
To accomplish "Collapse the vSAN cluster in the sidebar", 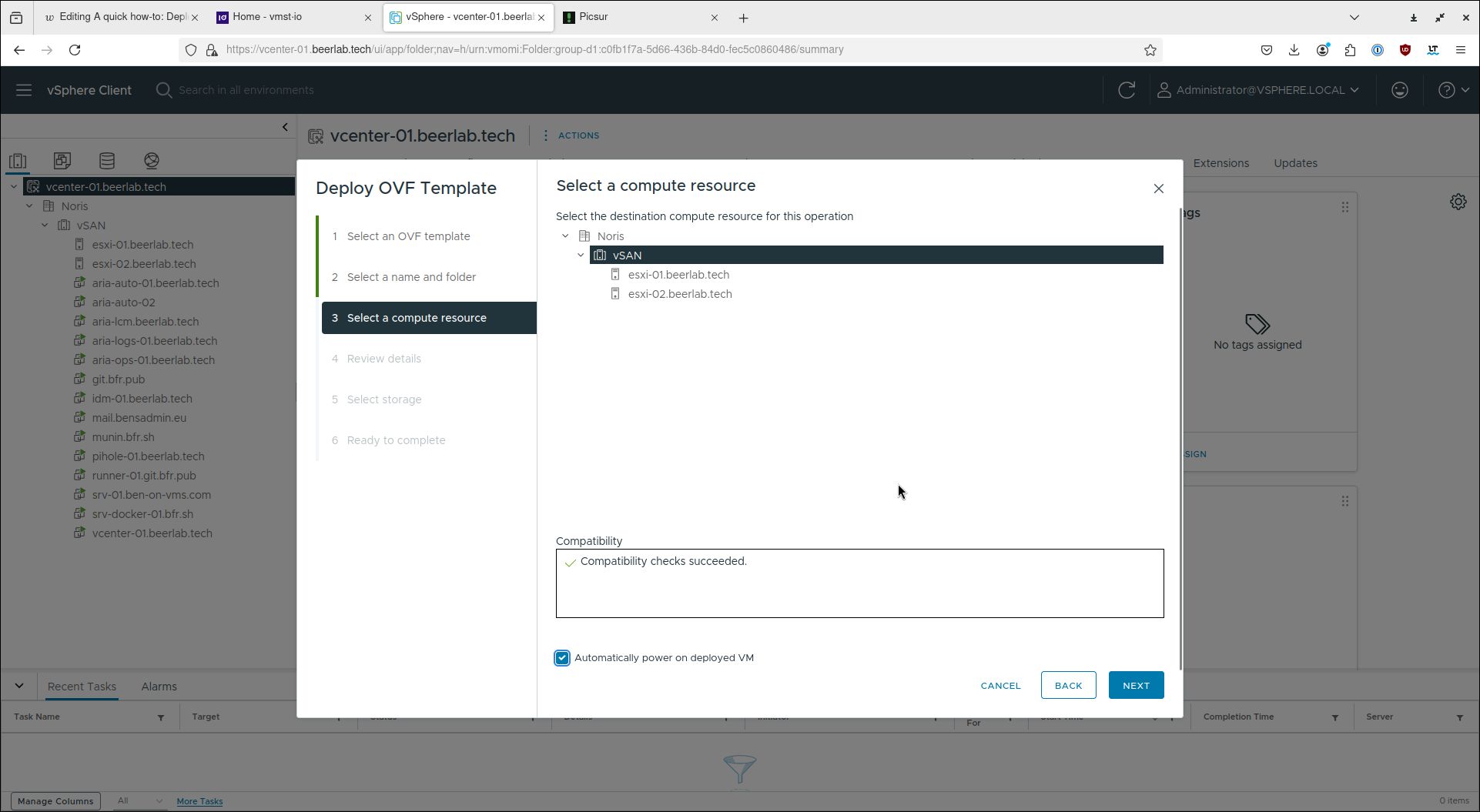I will 45,226.
